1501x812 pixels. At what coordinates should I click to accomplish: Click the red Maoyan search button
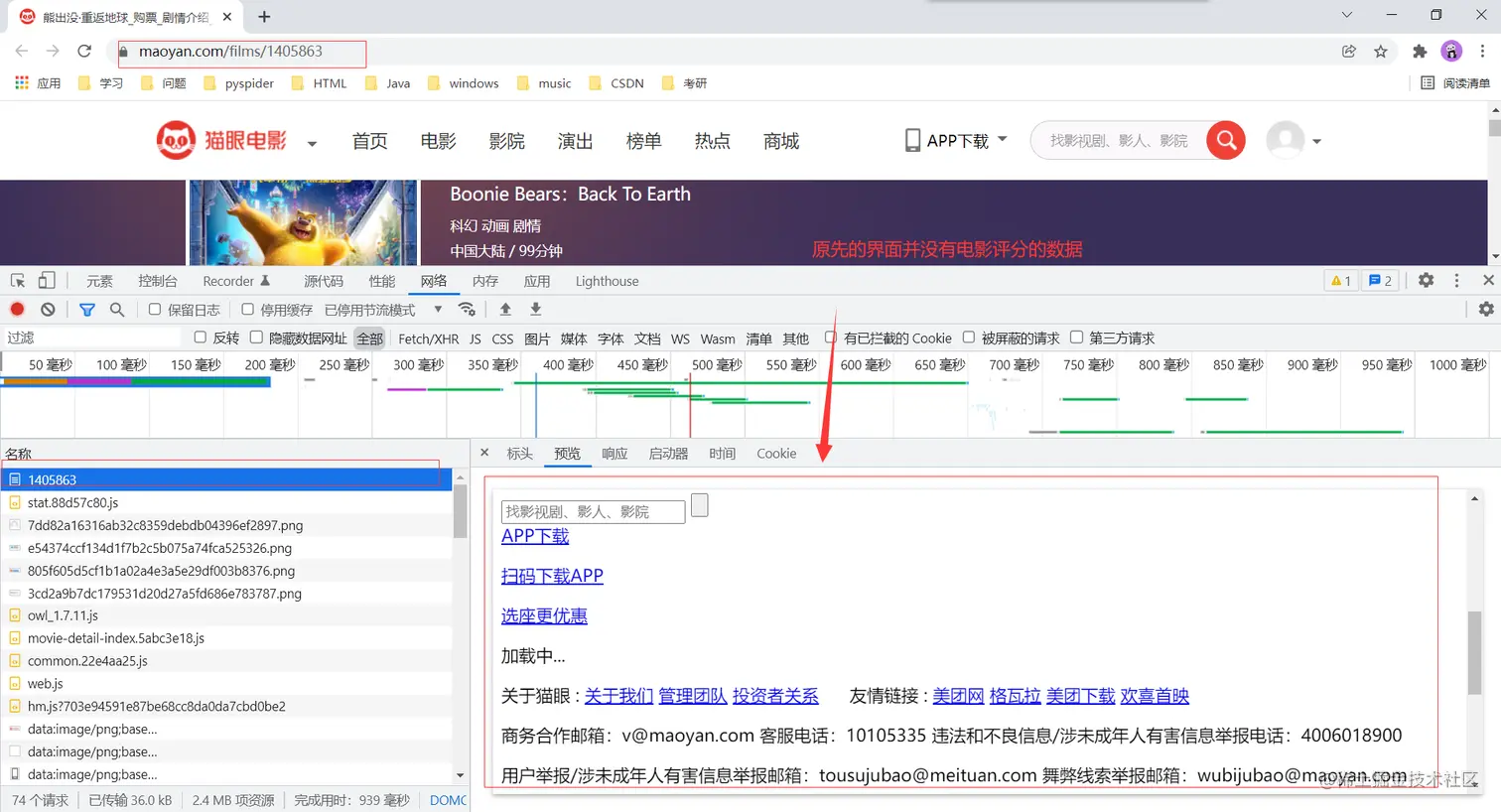1226,140
